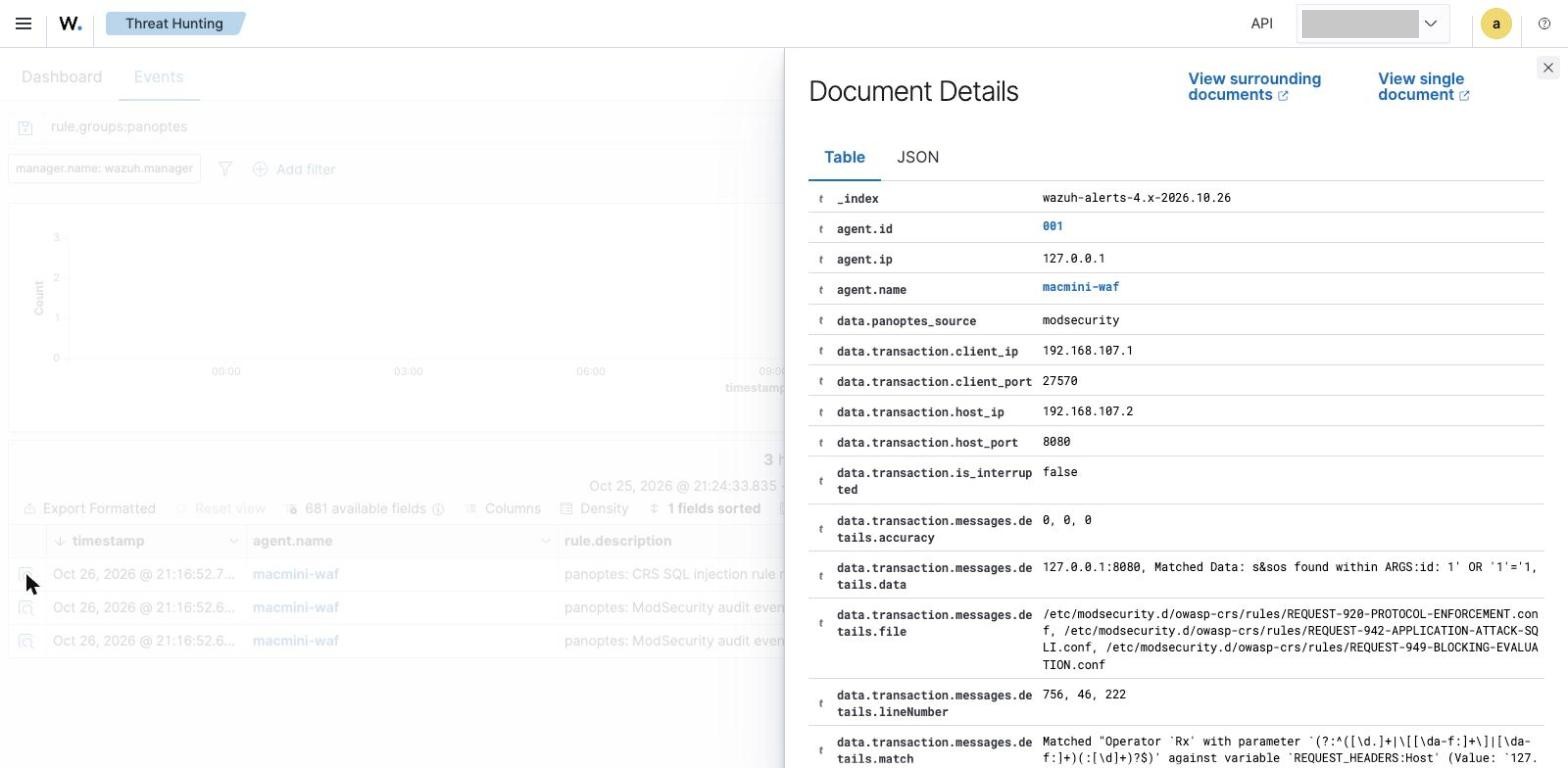The height and width of the screenshot is (768, 1568).
Task: Click the rule.description column header
Action: [617, 541]
